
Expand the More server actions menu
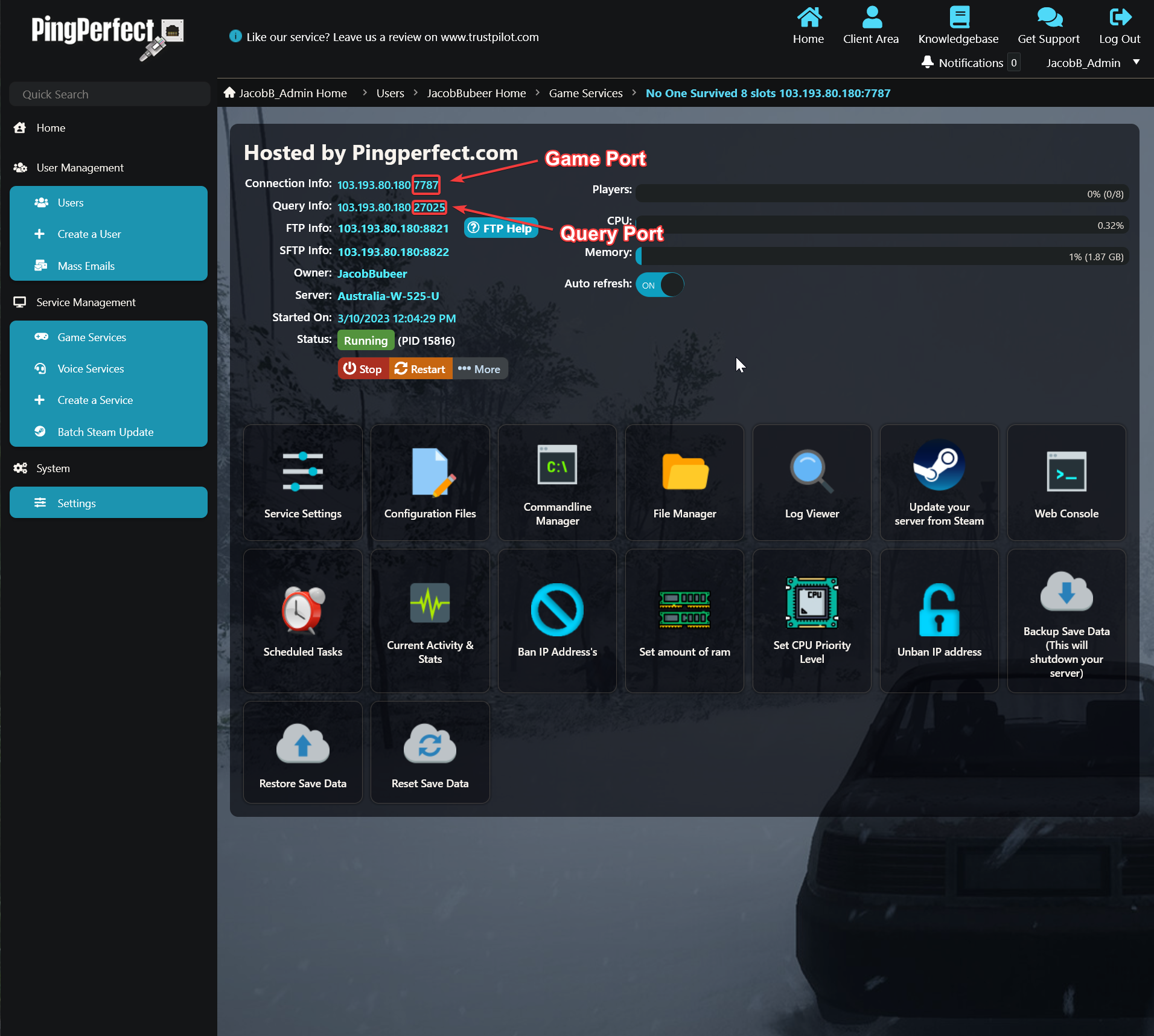(x=480, y=369)
